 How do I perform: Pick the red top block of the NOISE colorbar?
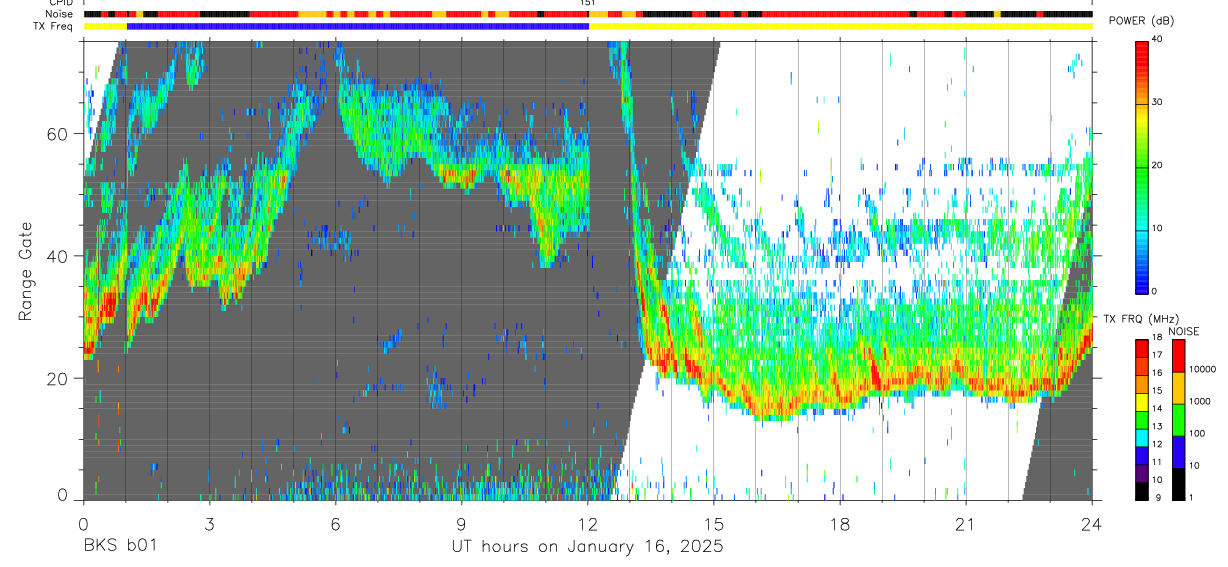point(1179,356)
